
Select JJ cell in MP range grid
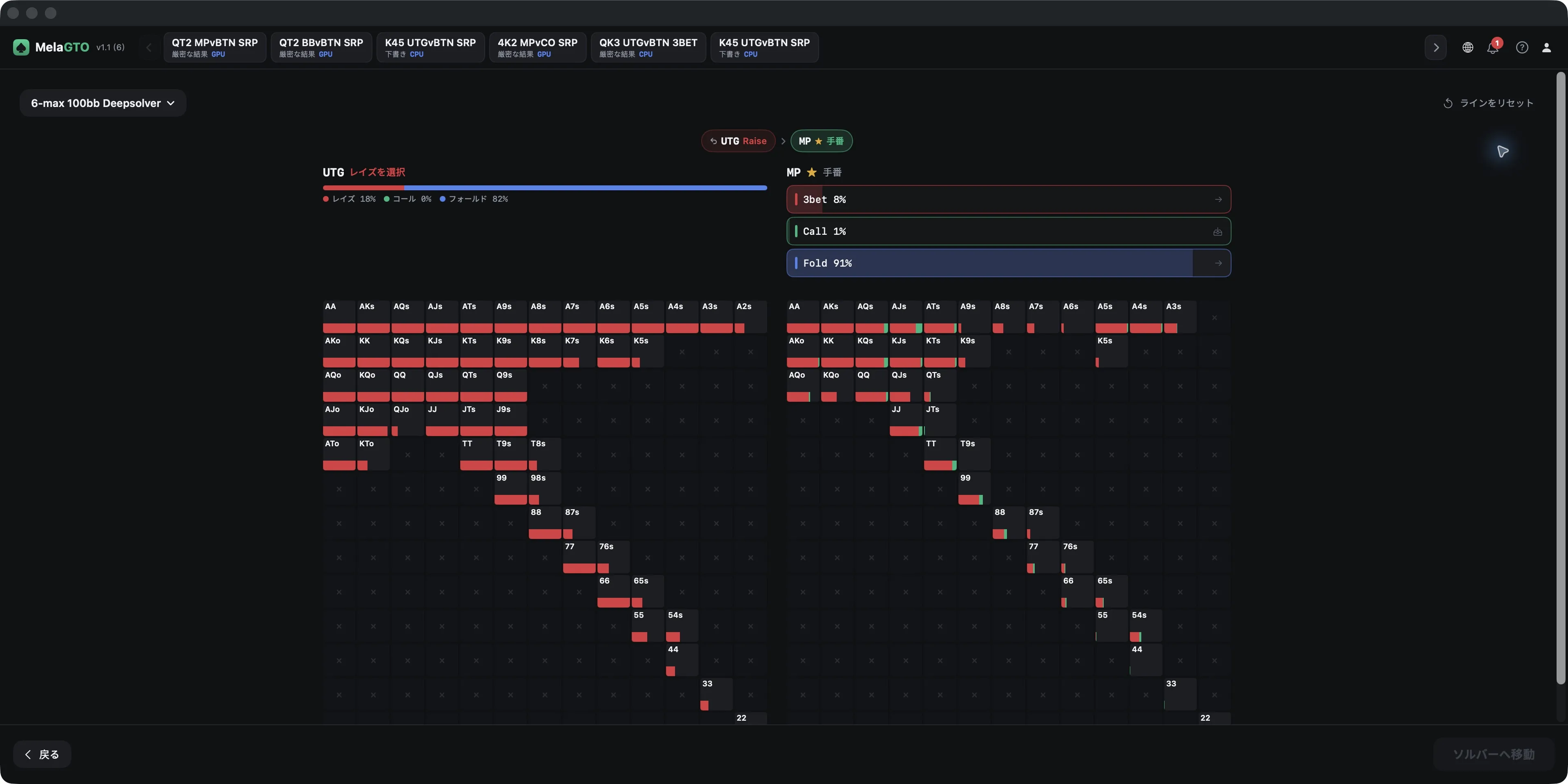pos(906,420)
